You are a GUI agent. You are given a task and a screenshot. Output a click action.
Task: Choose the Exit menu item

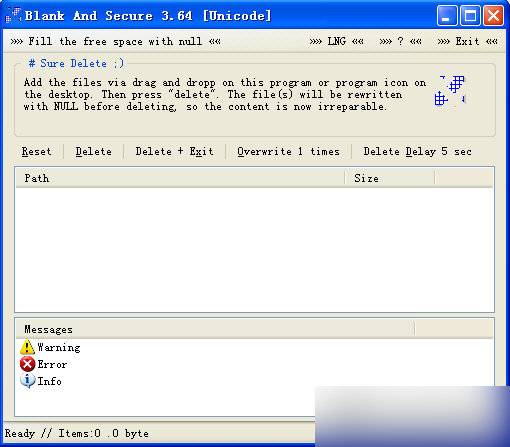[x=467, y=42]
